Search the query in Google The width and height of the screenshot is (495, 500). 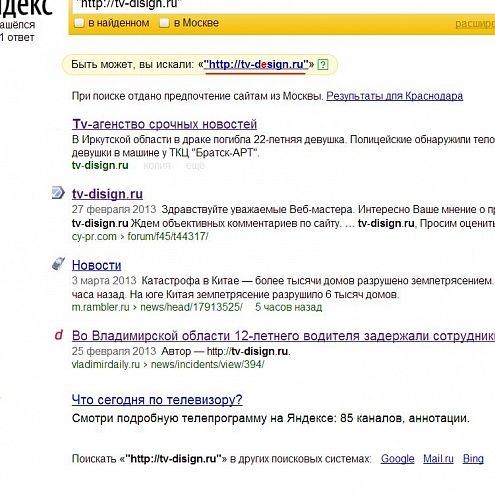point(397,459)
